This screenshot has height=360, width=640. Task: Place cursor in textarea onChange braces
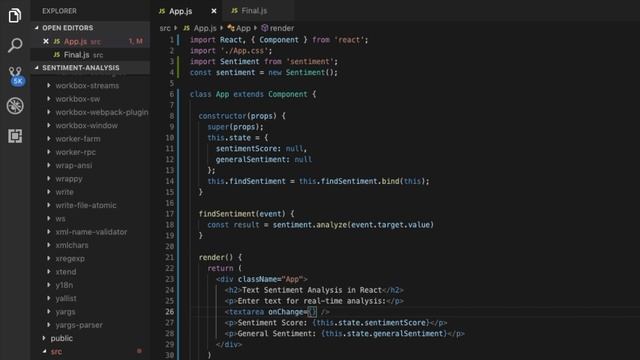[312, 312]
